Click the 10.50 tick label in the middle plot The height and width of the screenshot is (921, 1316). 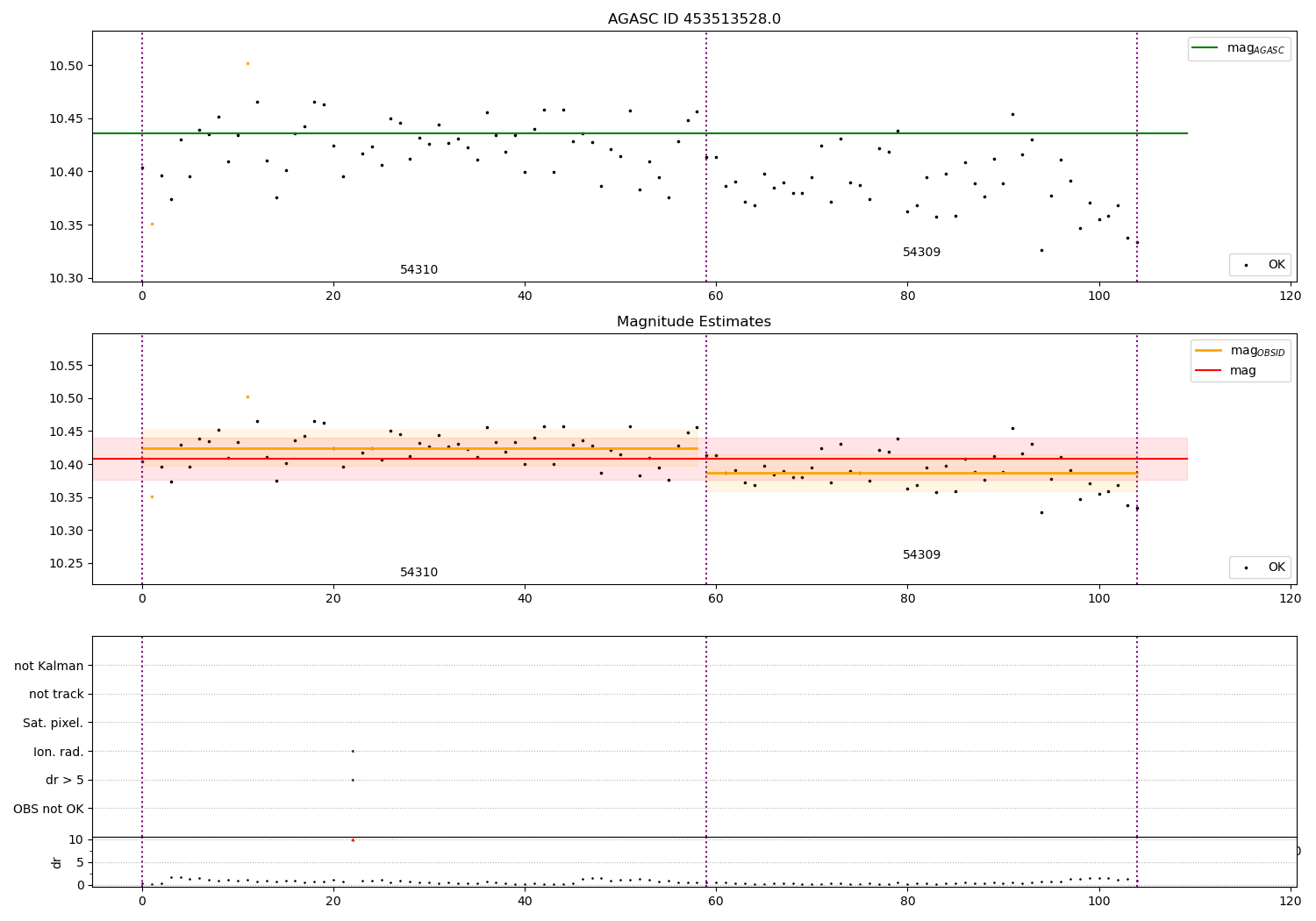(x=66, y=399)
